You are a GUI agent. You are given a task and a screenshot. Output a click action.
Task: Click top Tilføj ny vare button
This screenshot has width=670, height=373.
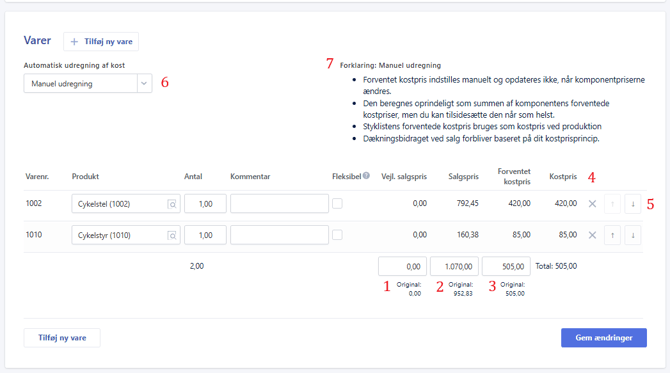coord(101,41)
